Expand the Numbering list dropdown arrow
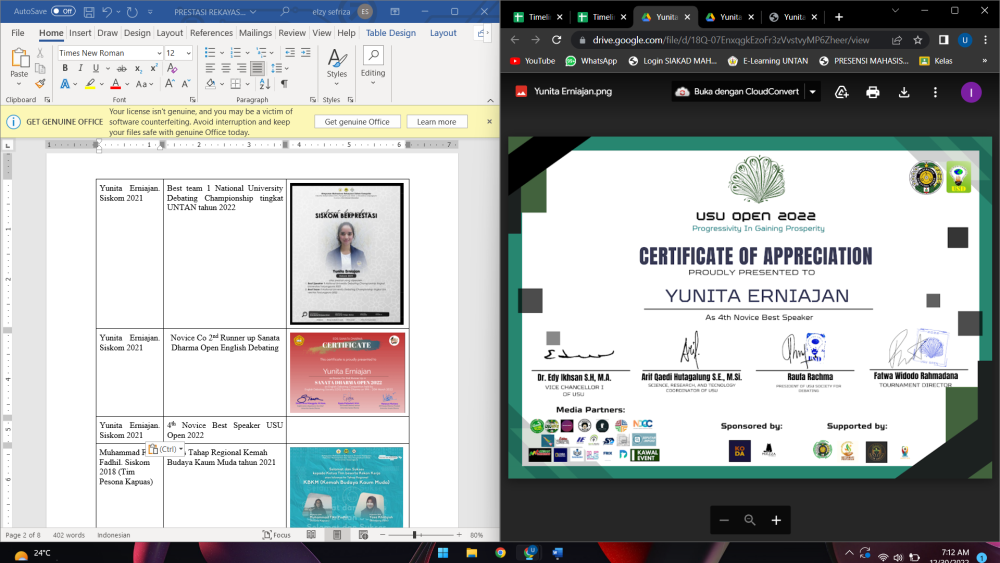 point(247,53)
